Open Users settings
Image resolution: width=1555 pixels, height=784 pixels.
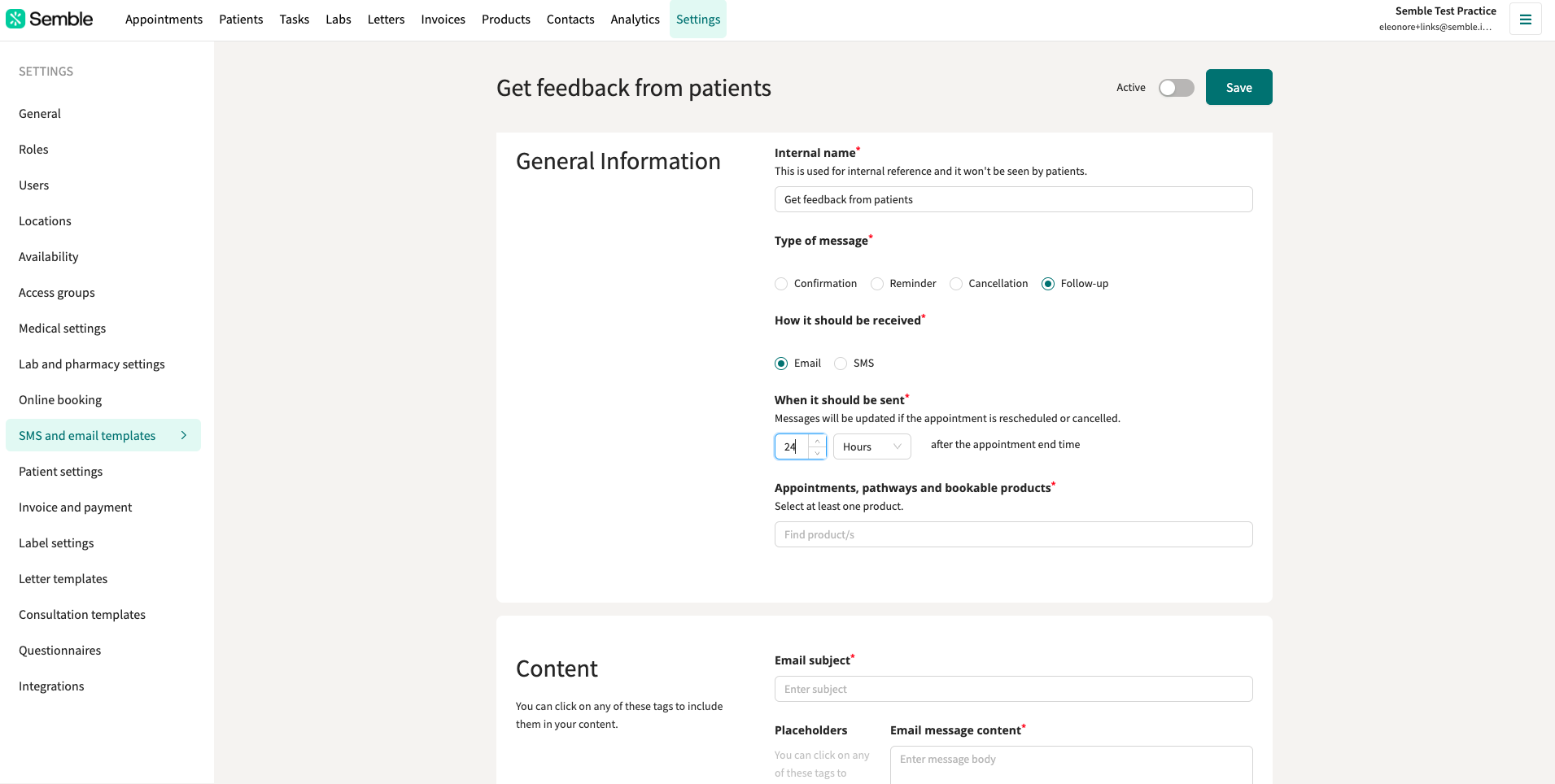point(34,185)
